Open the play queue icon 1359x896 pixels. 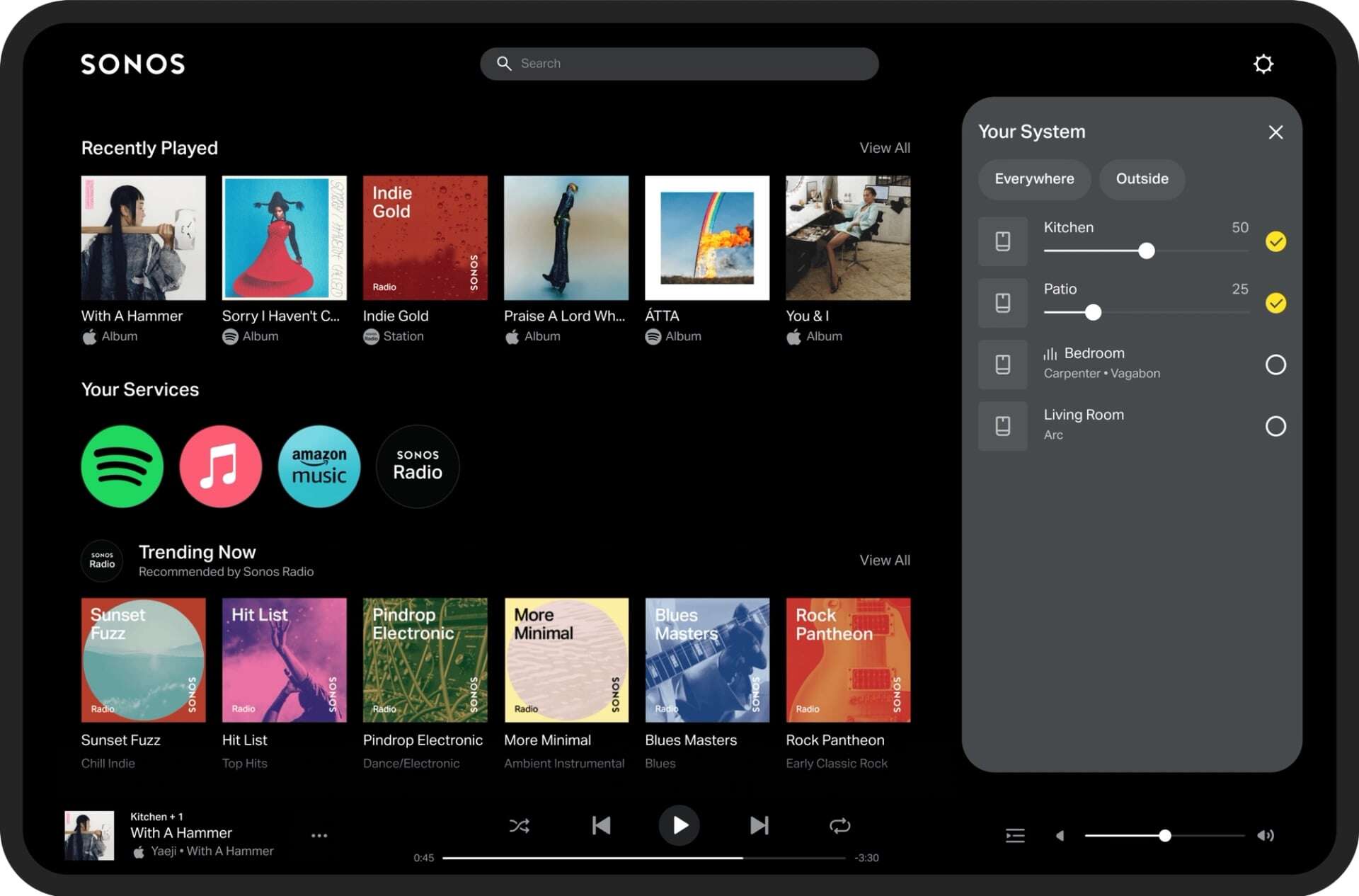(x=1015, y=836)
